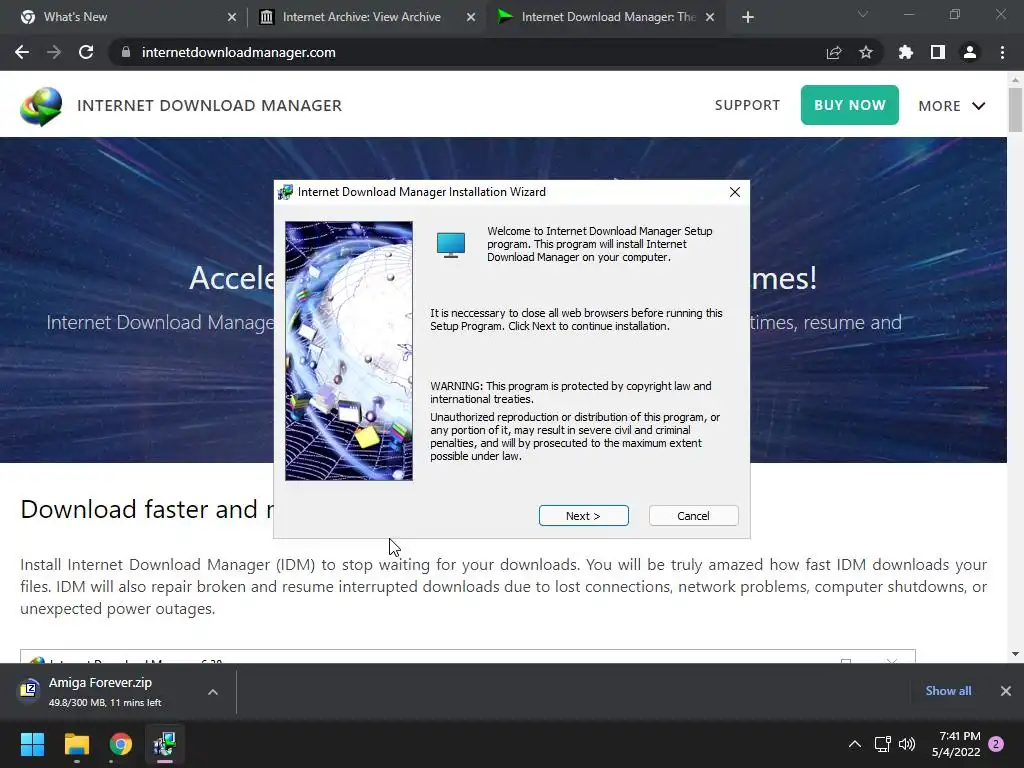Open a new browser tab

point(748,17)
